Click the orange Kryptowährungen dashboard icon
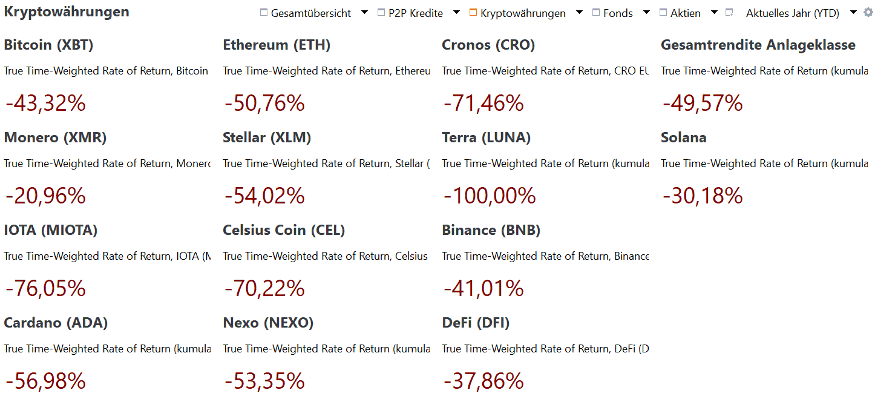This screenshot has width=875, height=396. tap(473, 13)
